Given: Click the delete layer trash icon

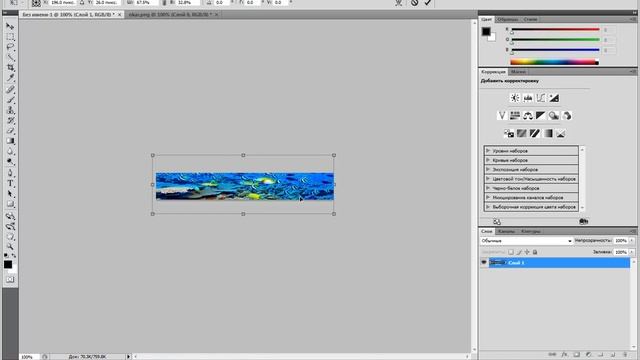Looking at the screenshot, I should coord(625,355).
